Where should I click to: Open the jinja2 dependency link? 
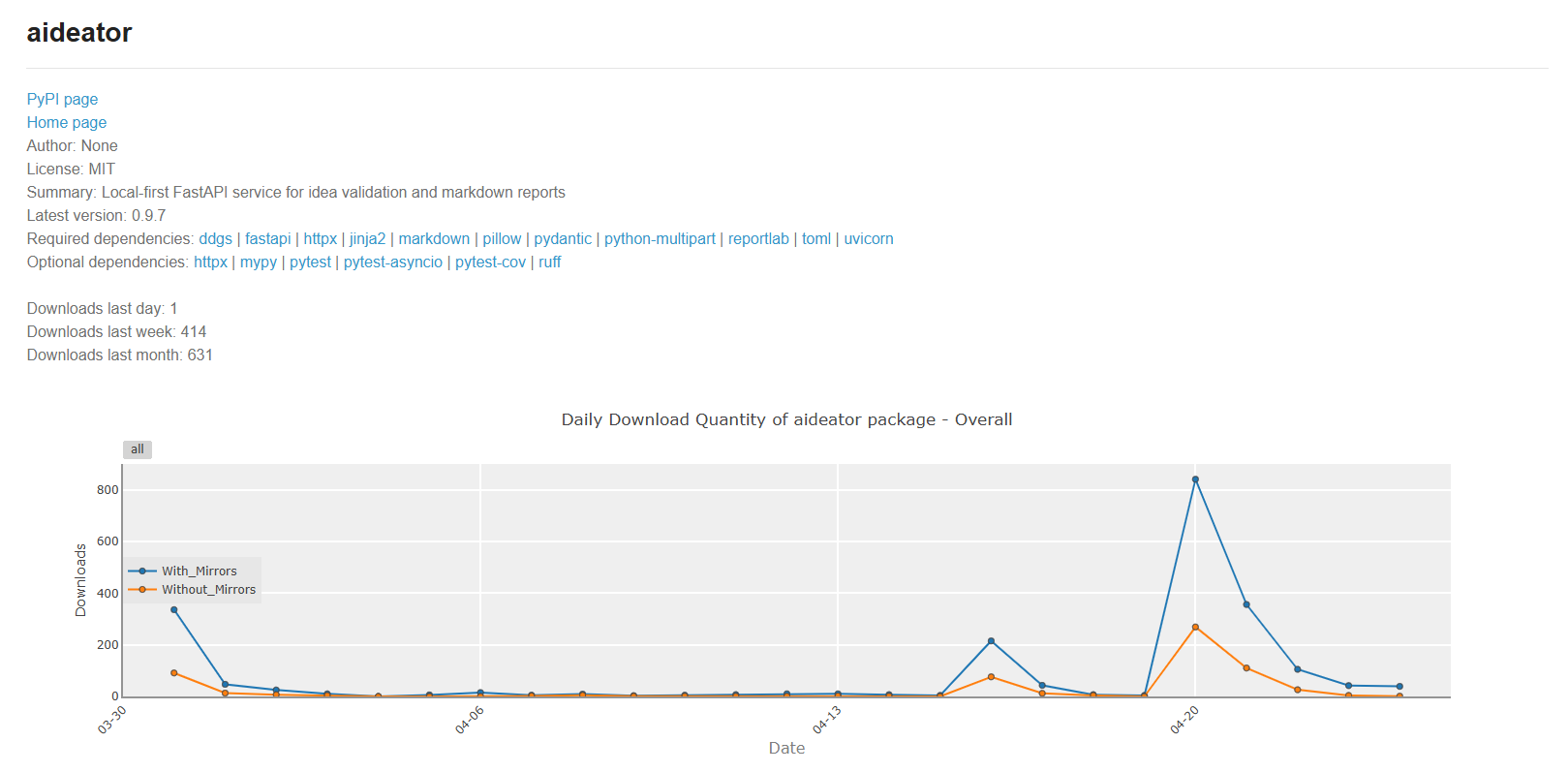click(x=367, y=238)
